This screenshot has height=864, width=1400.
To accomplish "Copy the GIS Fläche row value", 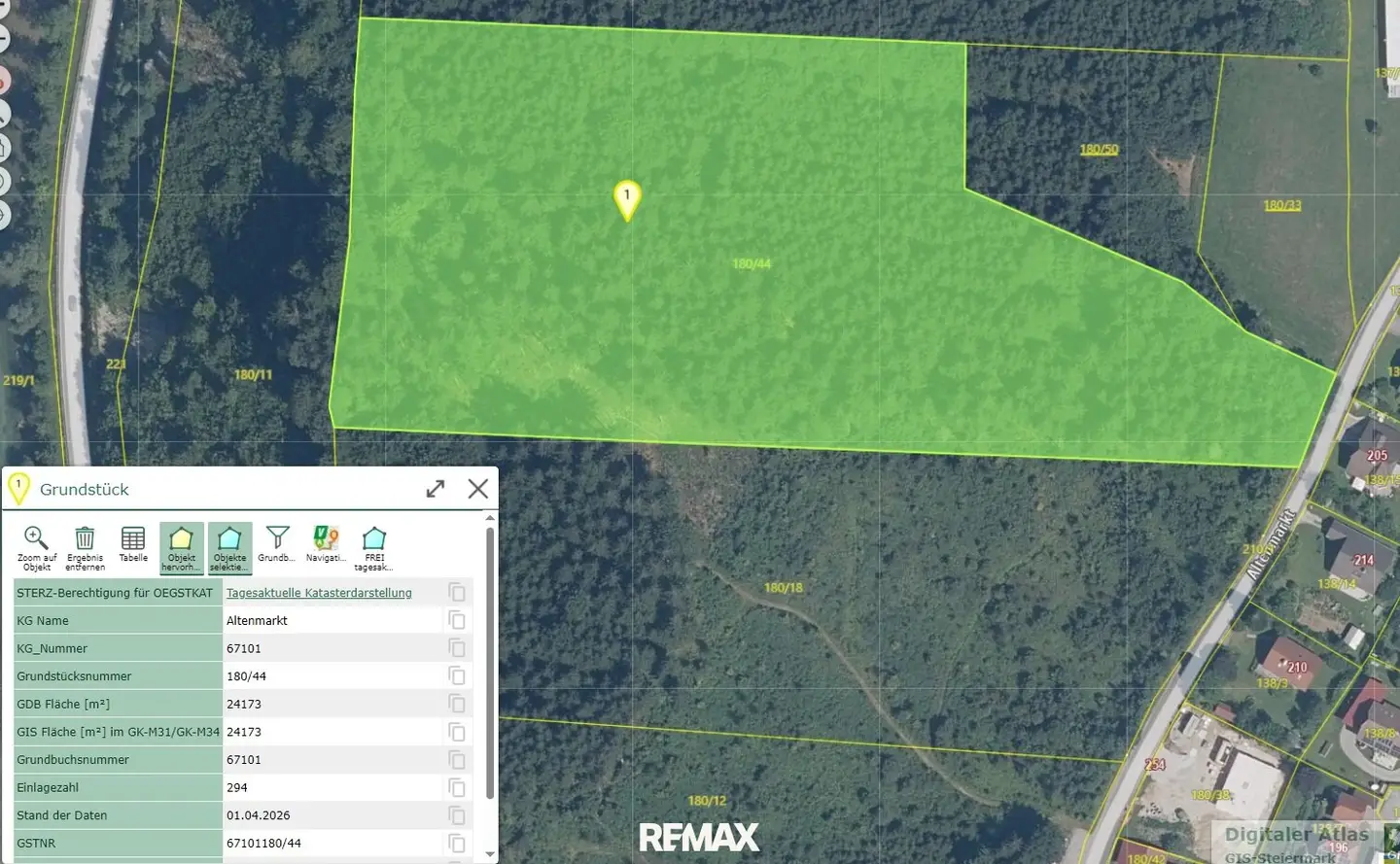I will (x=457, y=732).
